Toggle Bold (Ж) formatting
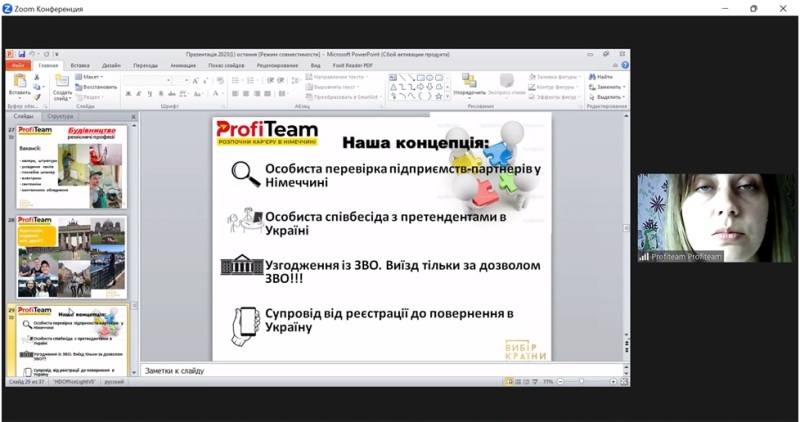 pyautogui.click(x=129, y=94)
